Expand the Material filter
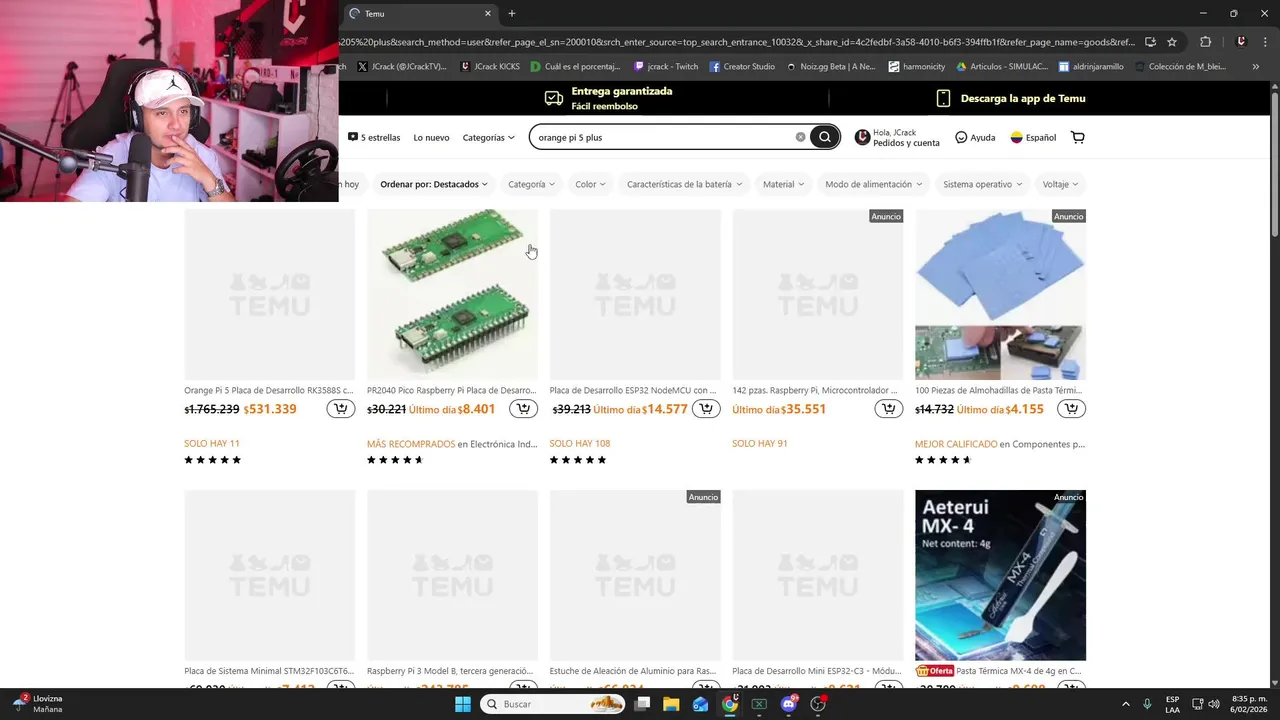Viewport: 1280px width, 720px height. (x=783, y=184)
